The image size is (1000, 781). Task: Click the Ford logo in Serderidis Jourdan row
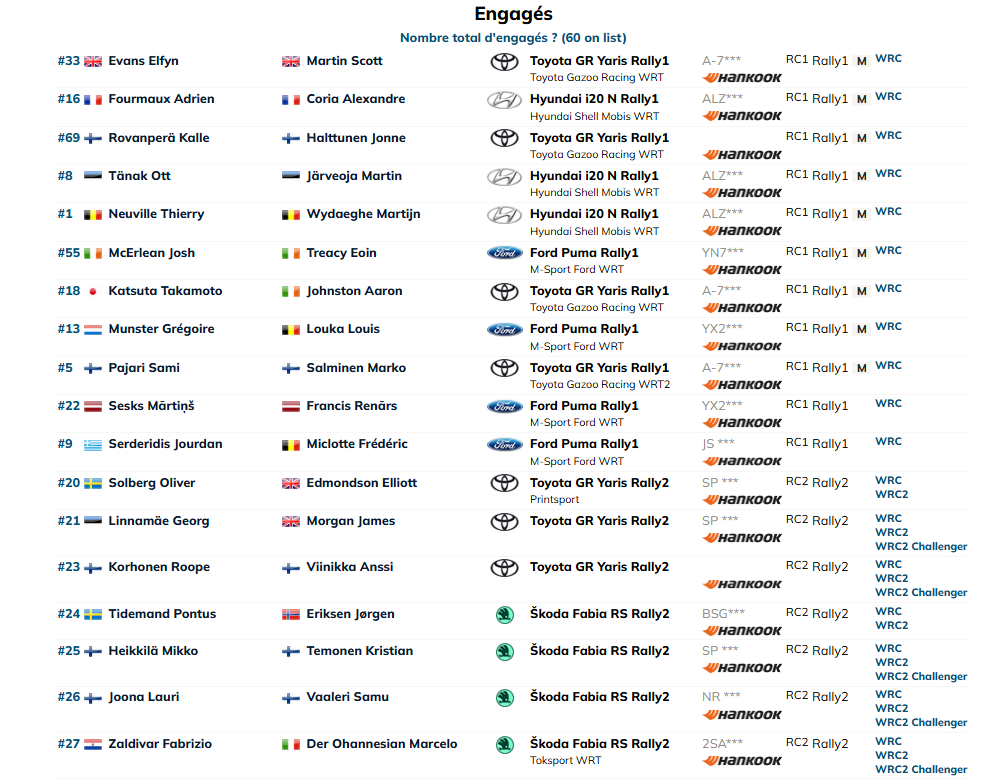pos(504,444)
